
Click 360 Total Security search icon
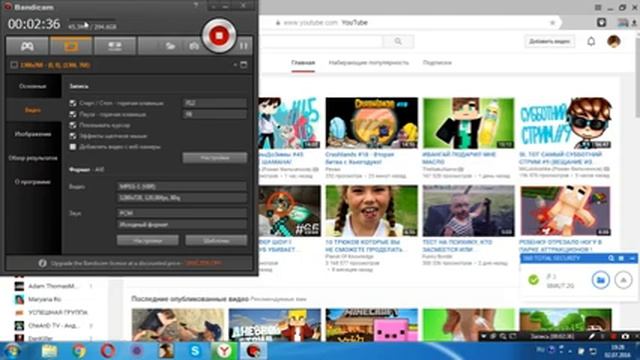click(x=611, y=258)
